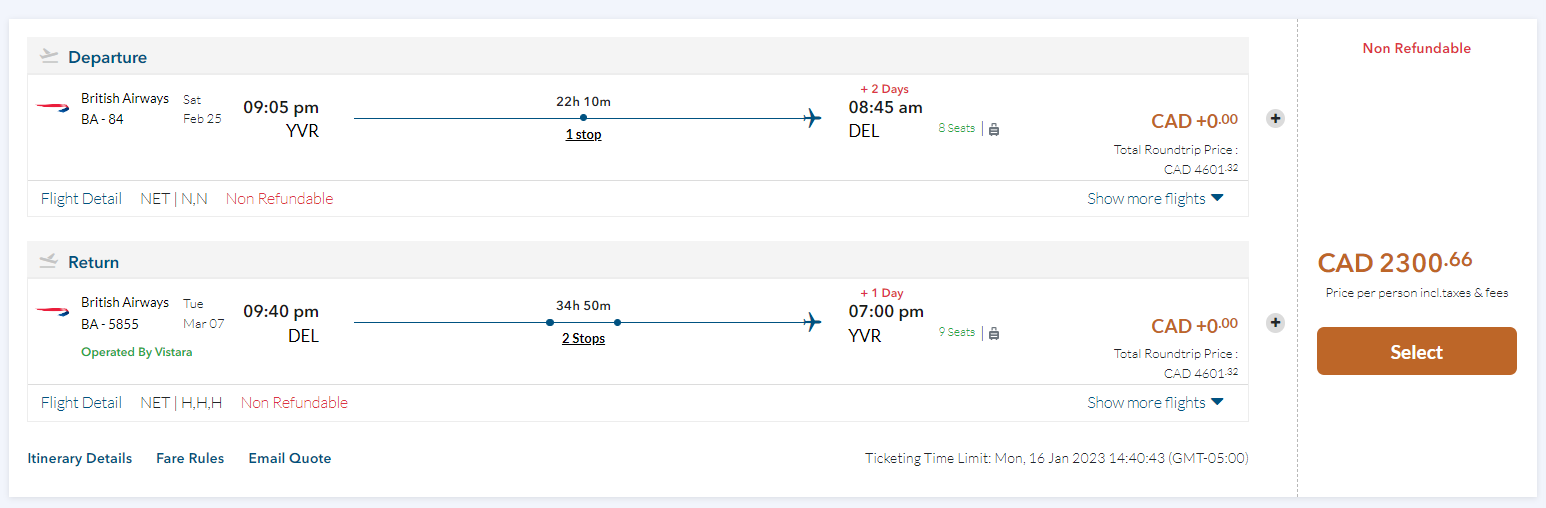Click the takeoff icon in Departure header

click(x=49, y=57)
